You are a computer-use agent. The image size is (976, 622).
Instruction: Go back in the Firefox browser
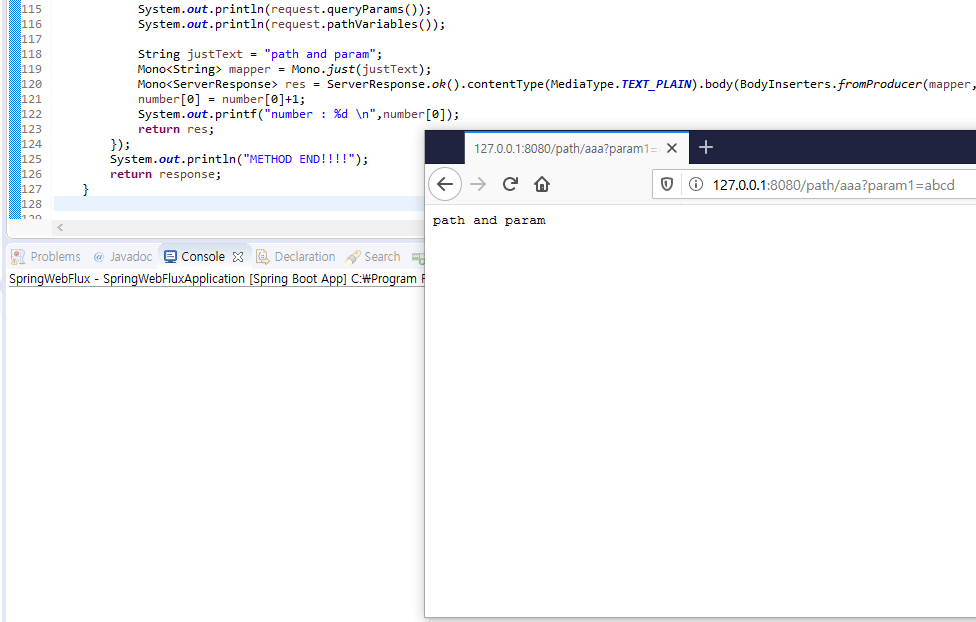(444, 184)
